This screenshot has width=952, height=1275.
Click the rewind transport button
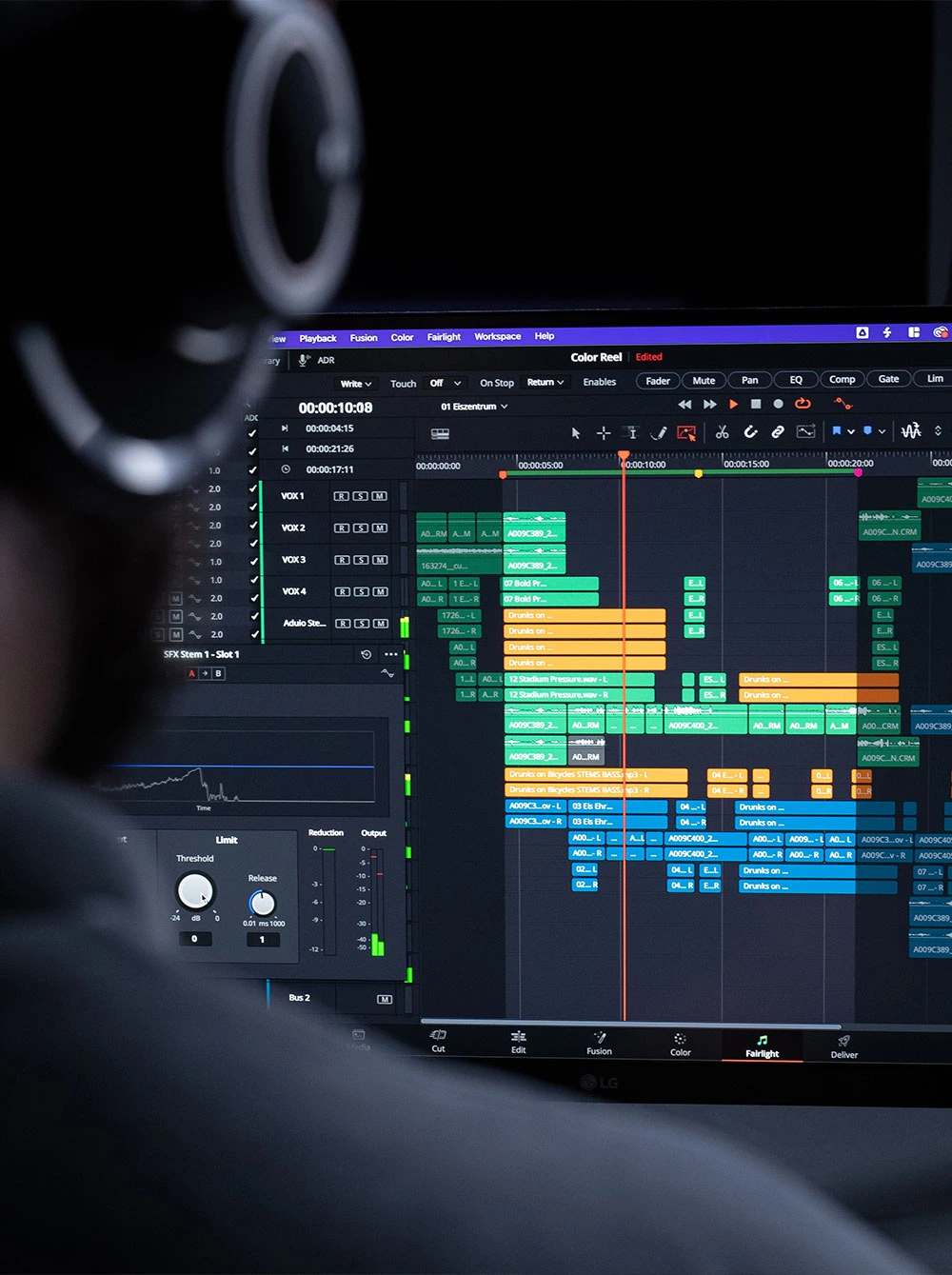pos(684,405)
